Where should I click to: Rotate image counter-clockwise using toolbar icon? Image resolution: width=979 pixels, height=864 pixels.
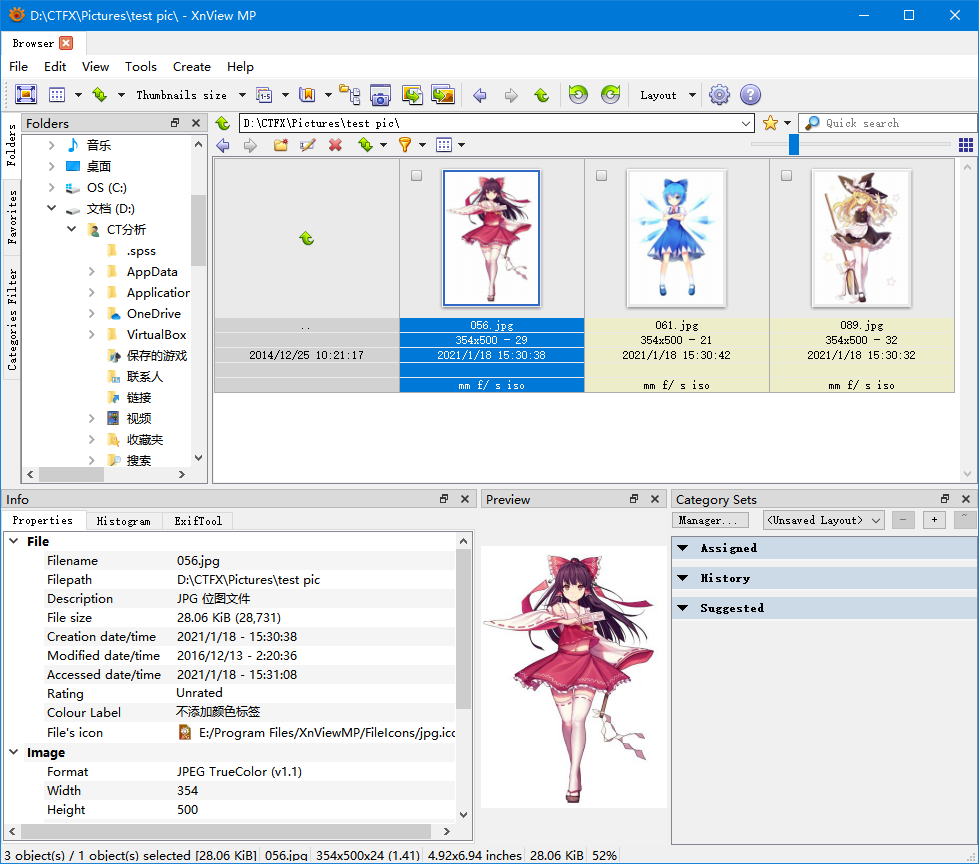(x=578, y=95)
